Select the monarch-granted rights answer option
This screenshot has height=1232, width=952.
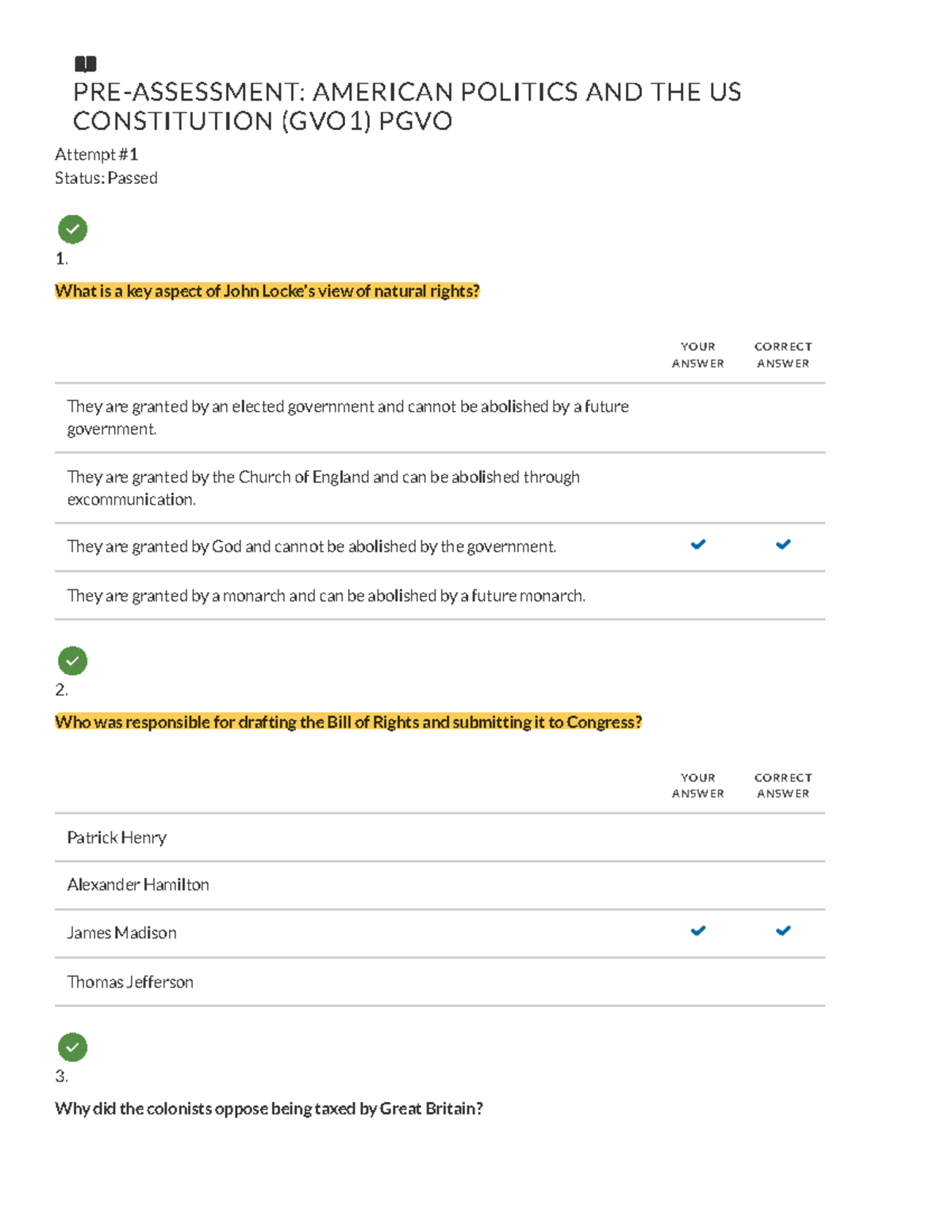click(x=326, y=596)
